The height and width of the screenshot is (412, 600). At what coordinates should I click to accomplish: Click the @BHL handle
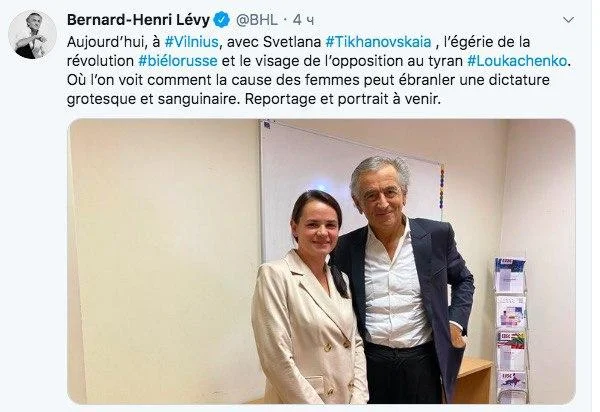click(x=256, y=20)
